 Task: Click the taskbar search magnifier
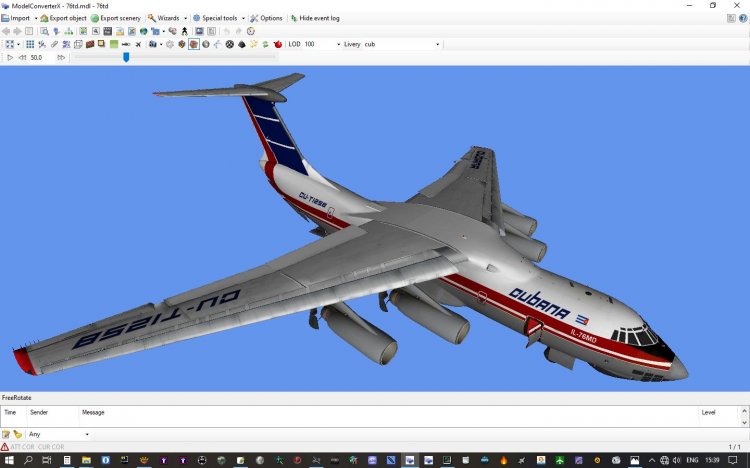pos(28,460)
